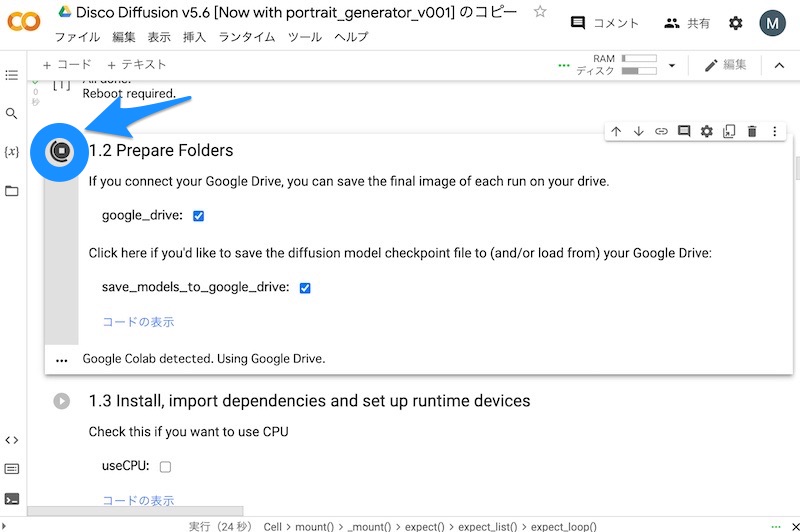This screenshot has width=800, height=532.
Task: Click the horizontal scrollbar at the bottom
Action: click(x=135, y=511)
